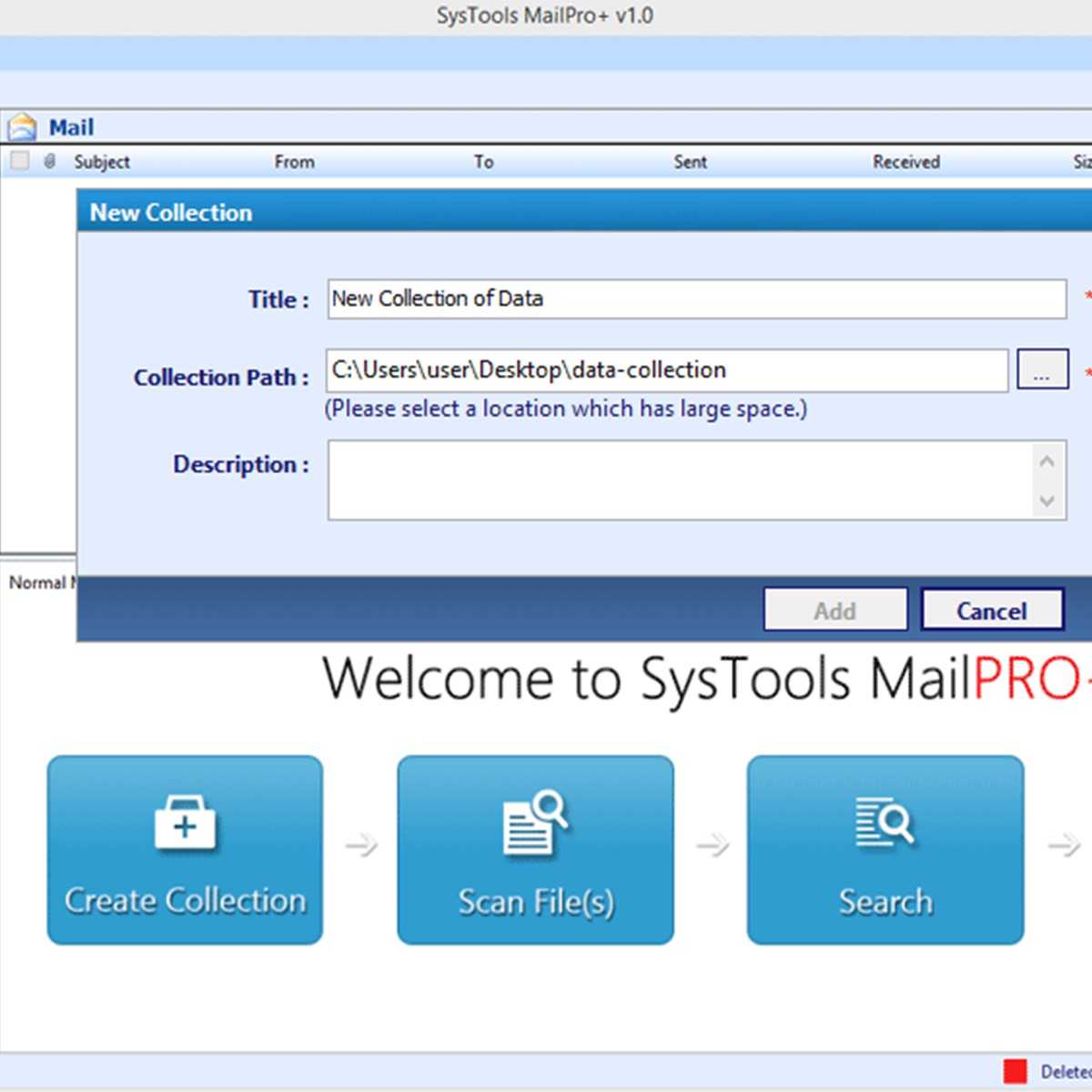Open the Create Collection tile
1092x1092 pixels.
coord(185,850)
